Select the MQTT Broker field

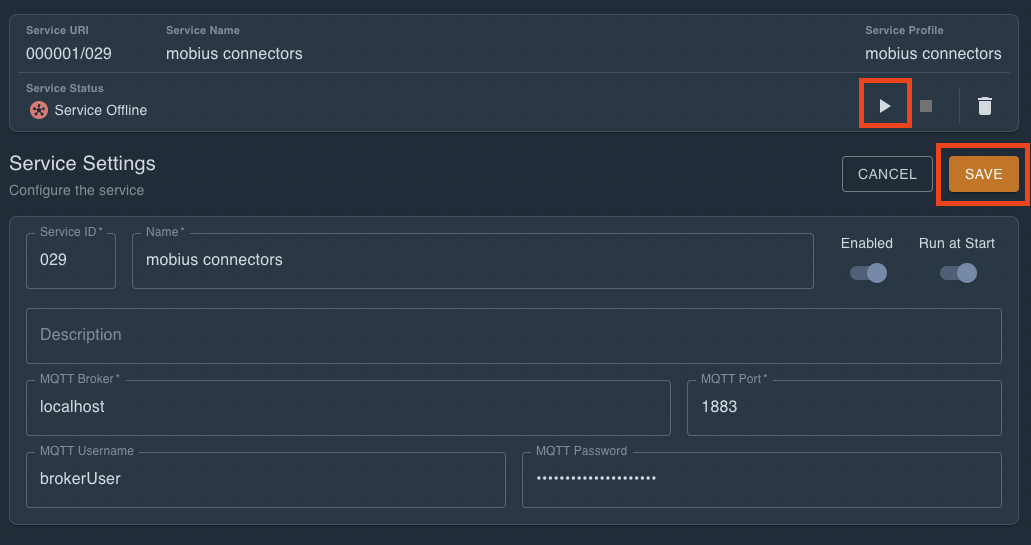[x=348, y=407]
